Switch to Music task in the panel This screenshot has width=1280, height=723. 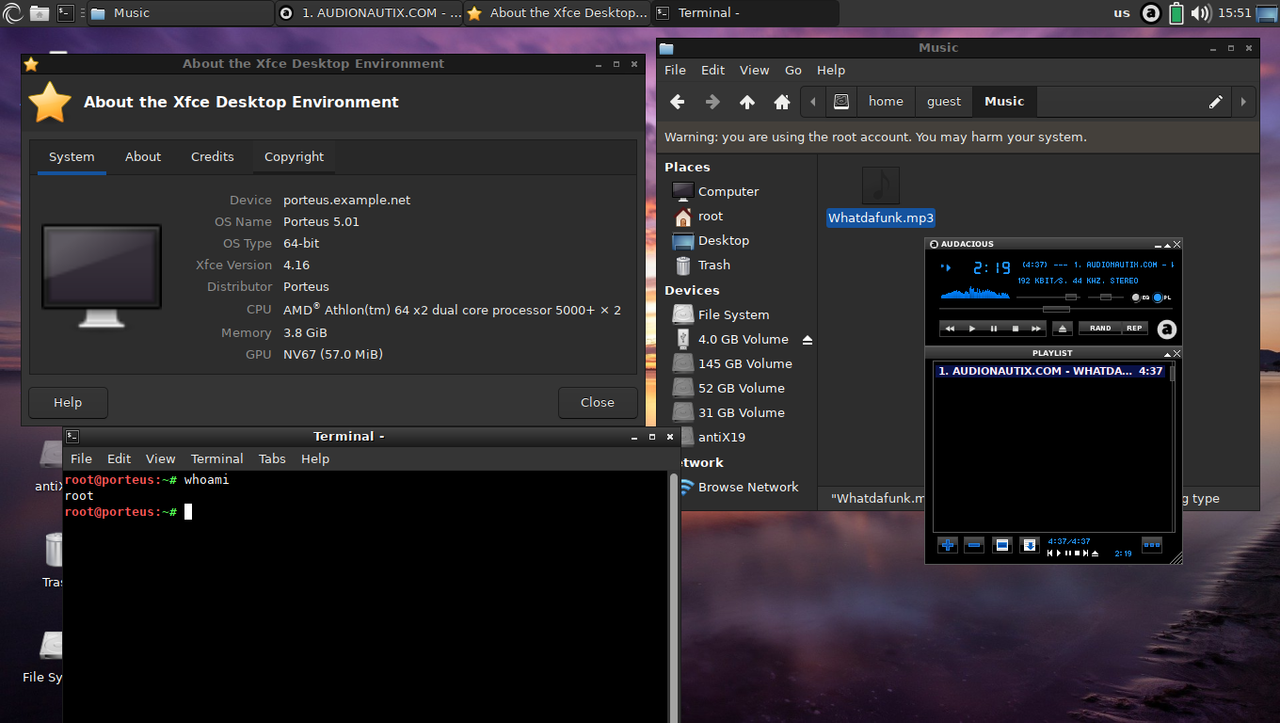point(180,13)
